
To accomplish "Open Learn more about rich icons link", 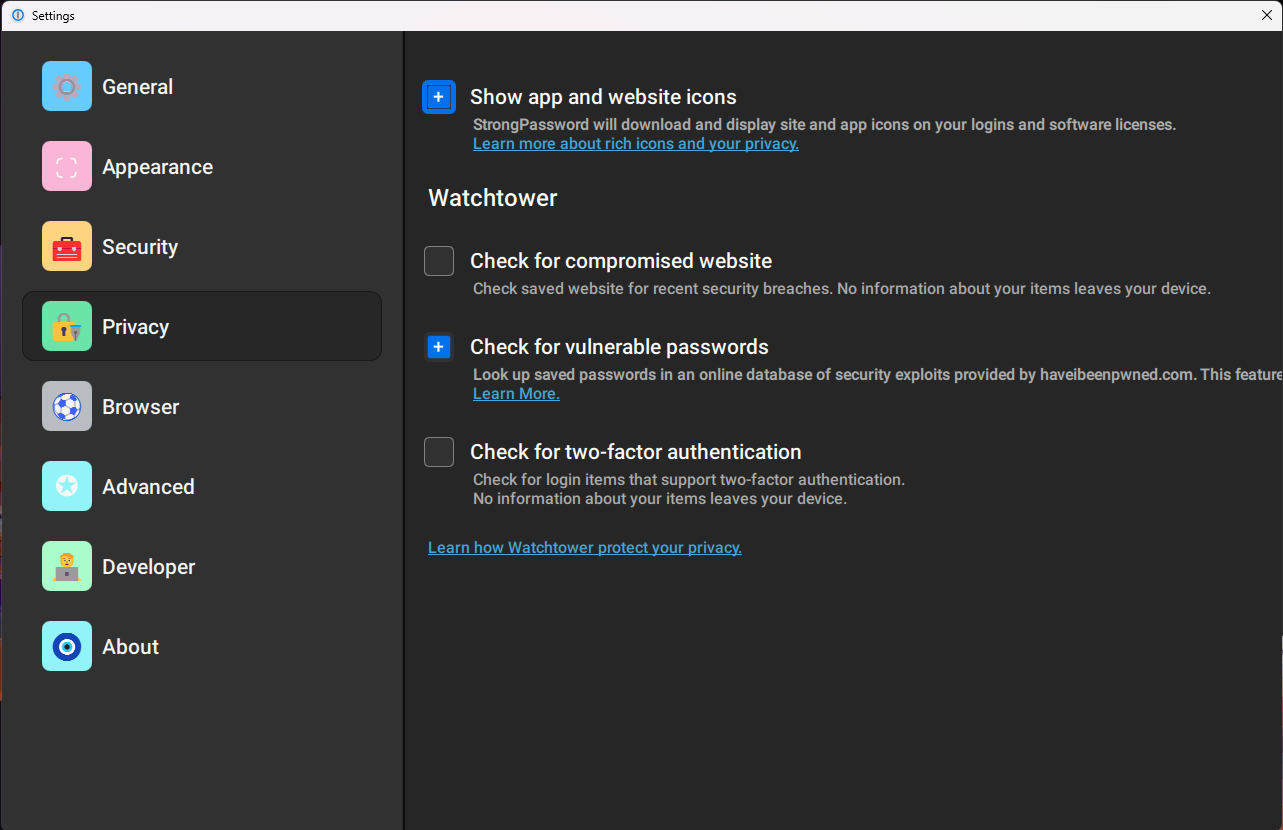I will [x=636, y=144].
